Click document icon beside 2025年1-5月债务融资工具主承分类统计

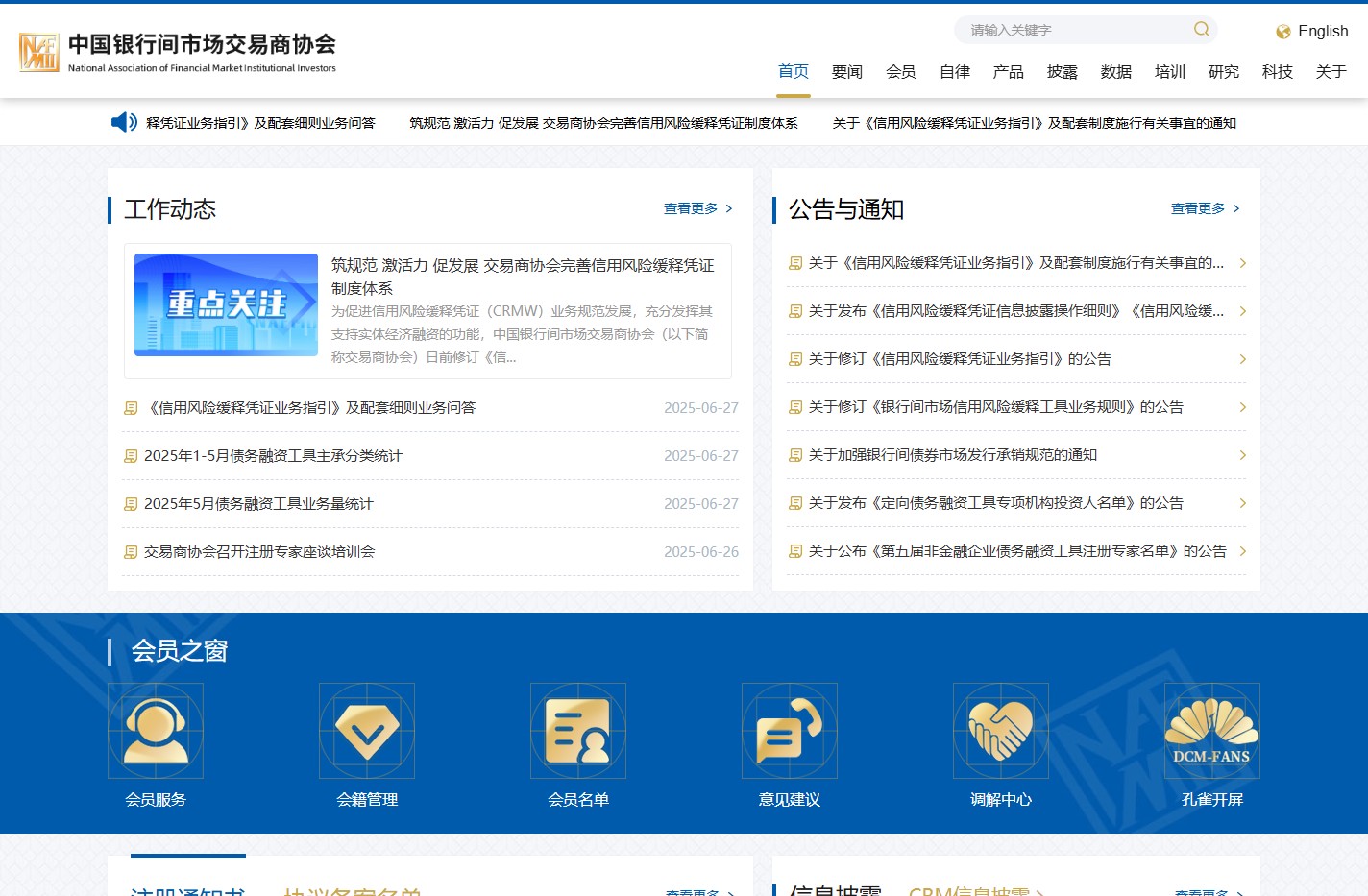(131, 456)
